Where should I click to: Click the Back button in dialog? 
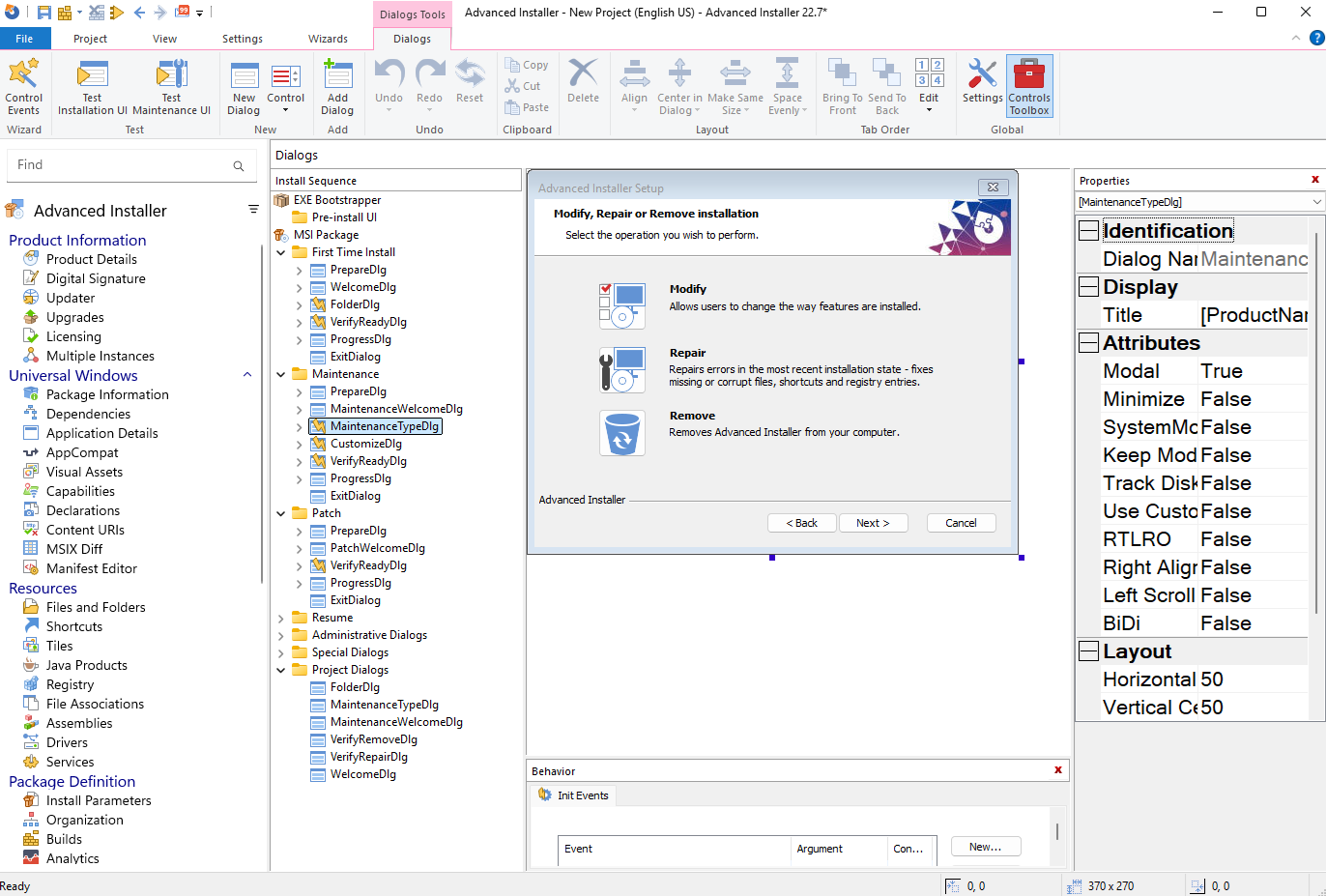tap(802, 523)
